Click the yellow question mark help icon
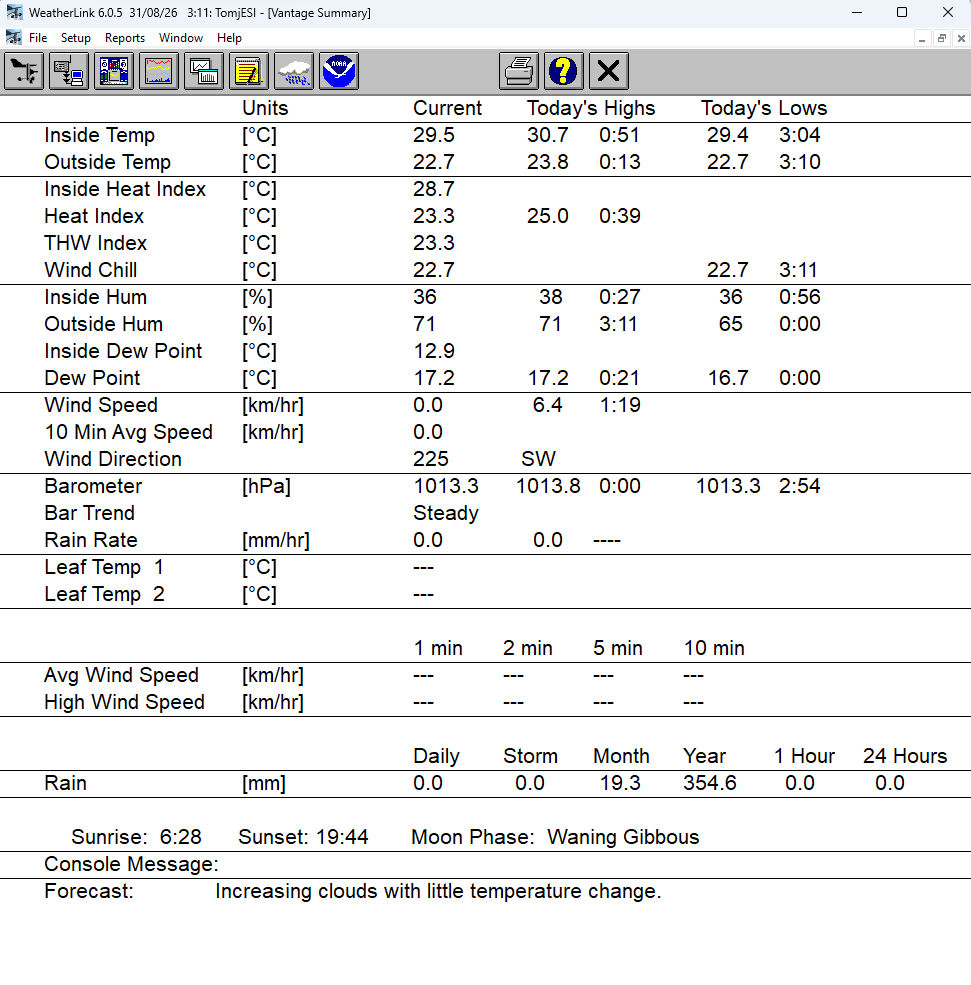 point(563,71)
